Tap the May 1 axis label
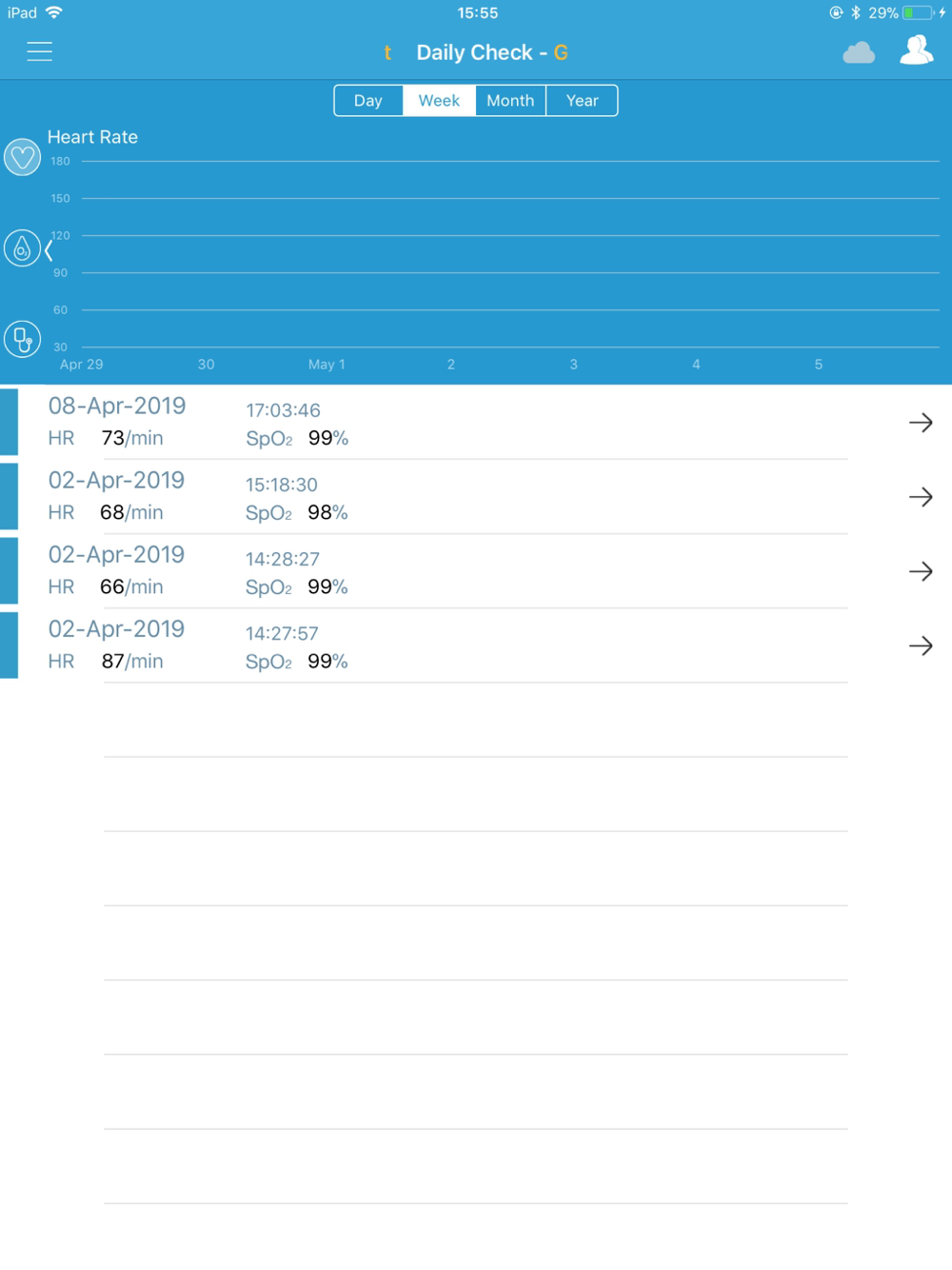The image size is (952, 1270). [327, 365]
